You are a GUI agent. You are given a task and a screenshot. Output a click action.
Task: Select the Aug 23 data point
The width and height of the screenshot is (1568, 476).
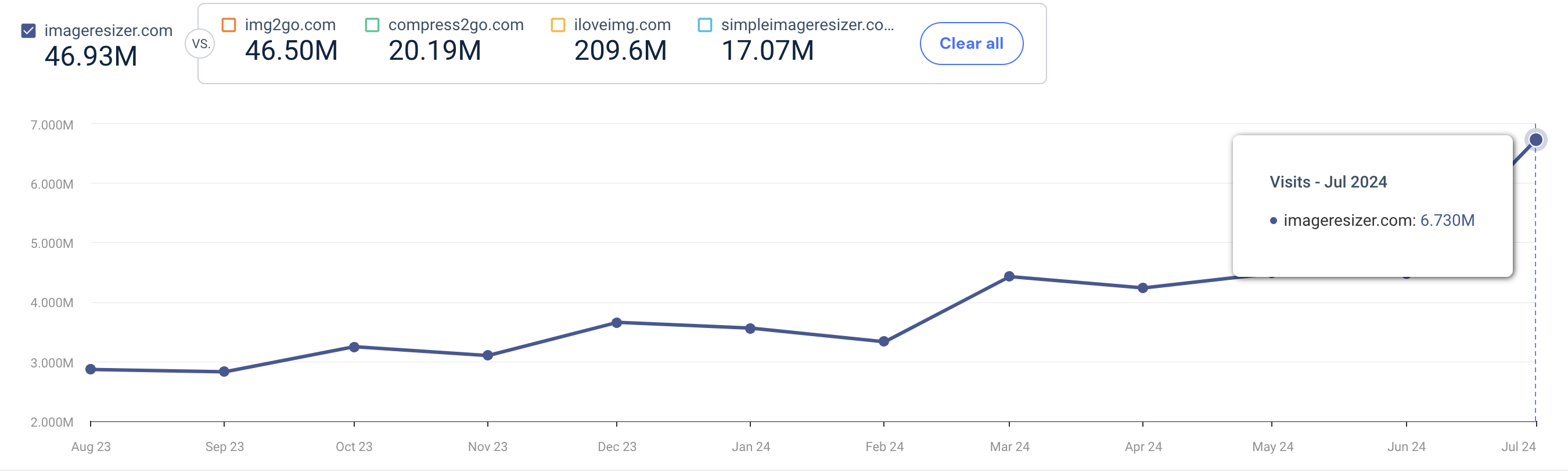[91, 369]
